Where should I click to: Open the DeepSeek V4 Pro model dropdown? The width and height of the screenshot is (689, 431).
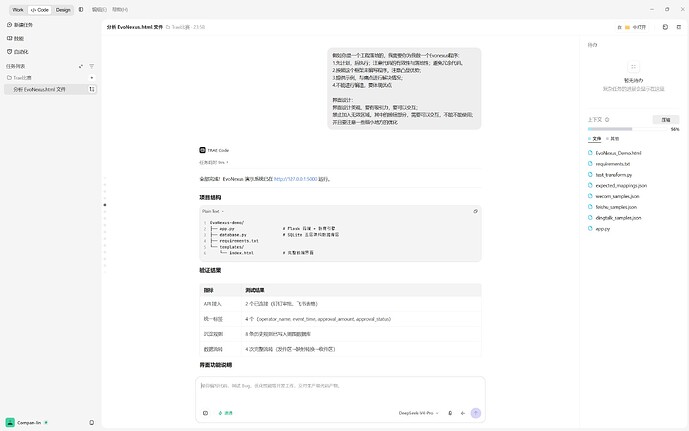pos(418,413)
